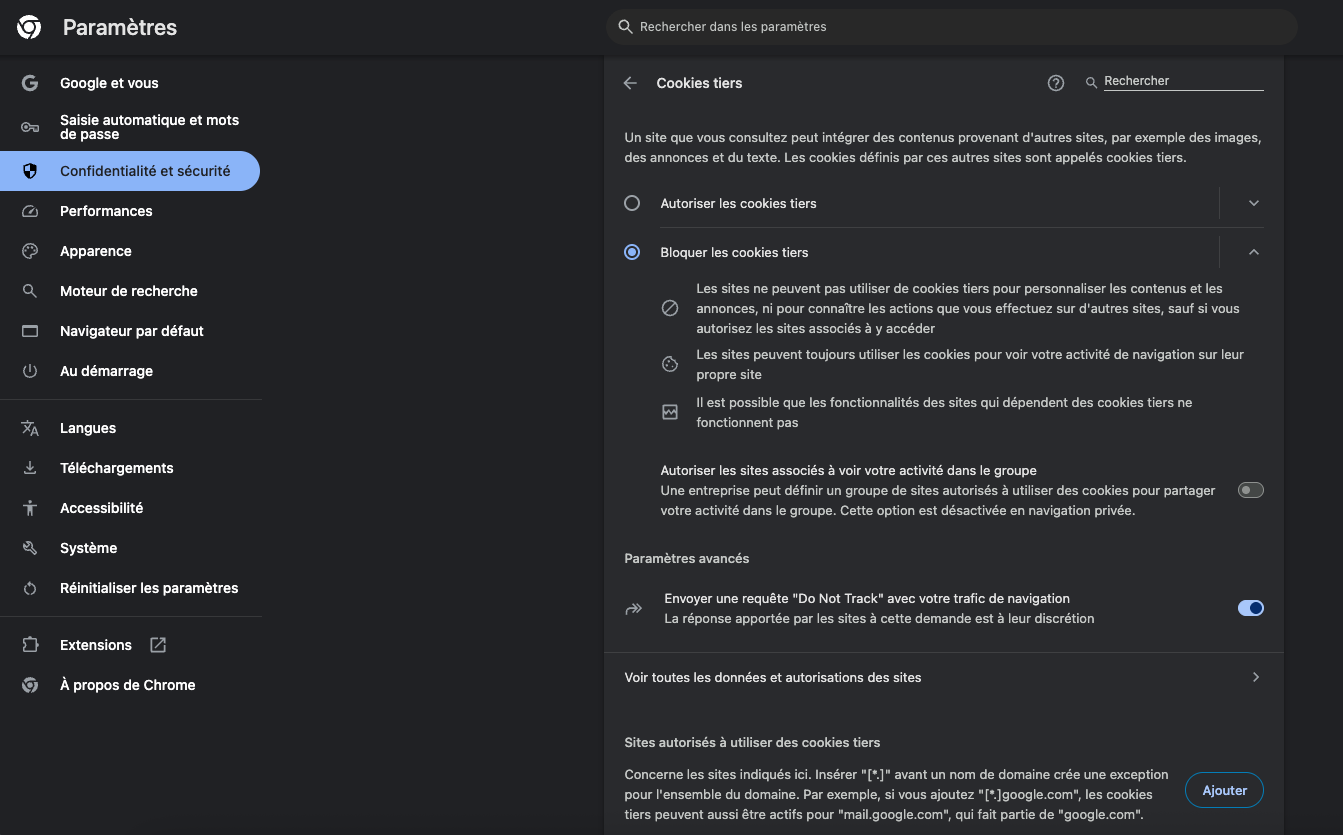Select the power icon beside Au démarrage

click(30, 371)
